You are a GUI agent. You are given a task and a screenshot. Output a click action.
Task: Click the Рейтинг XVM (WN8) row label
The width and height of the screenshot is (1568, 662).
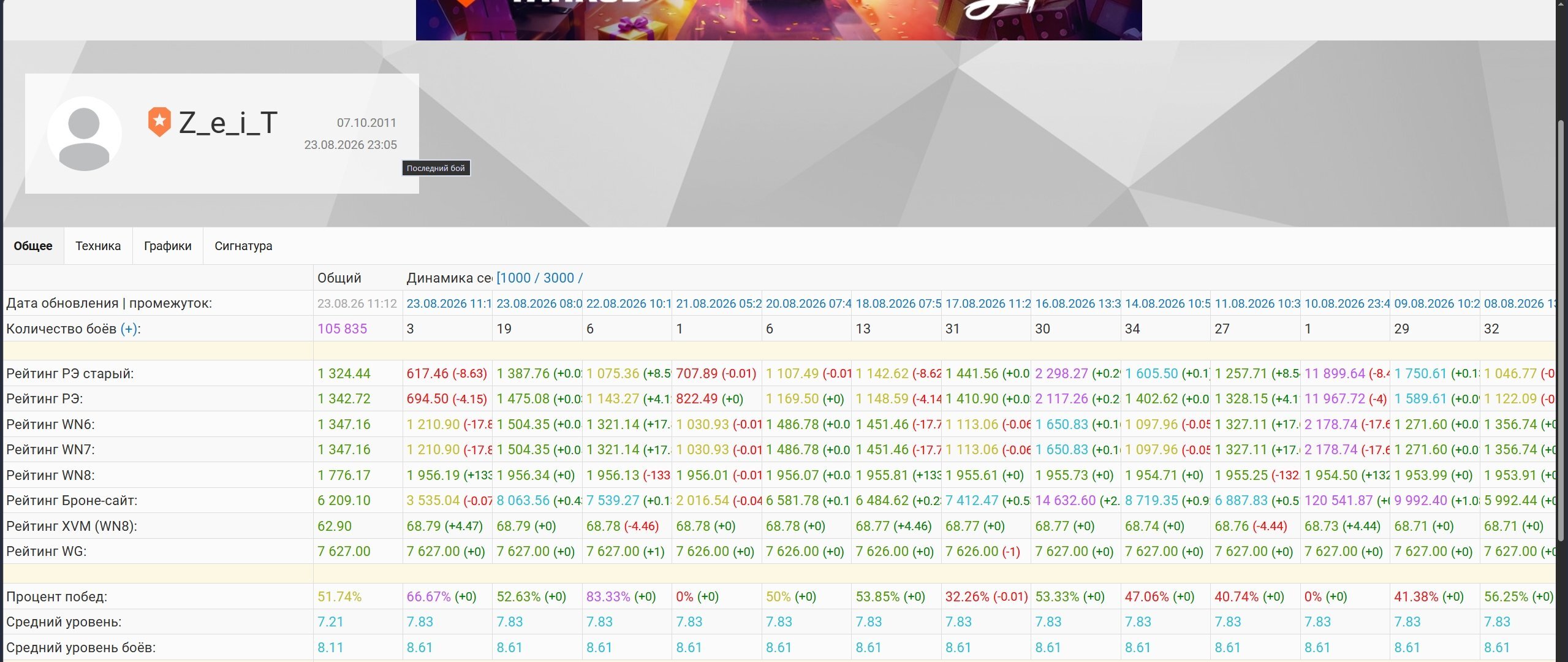tap(72, 526)
